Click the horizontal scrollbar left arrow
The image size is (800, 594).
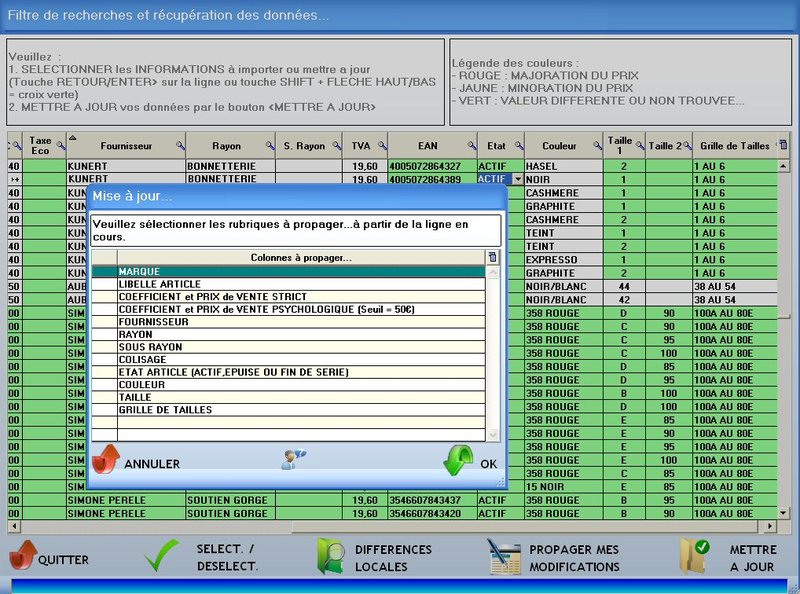14,526
